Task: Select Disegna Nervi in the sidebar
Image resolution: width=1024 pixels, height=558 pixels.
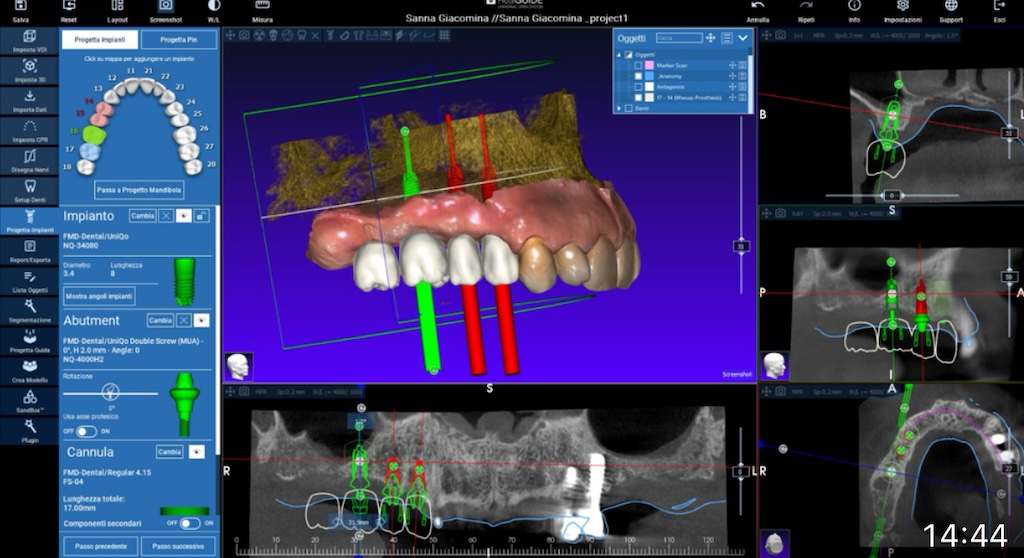Action: click(29, 158)
